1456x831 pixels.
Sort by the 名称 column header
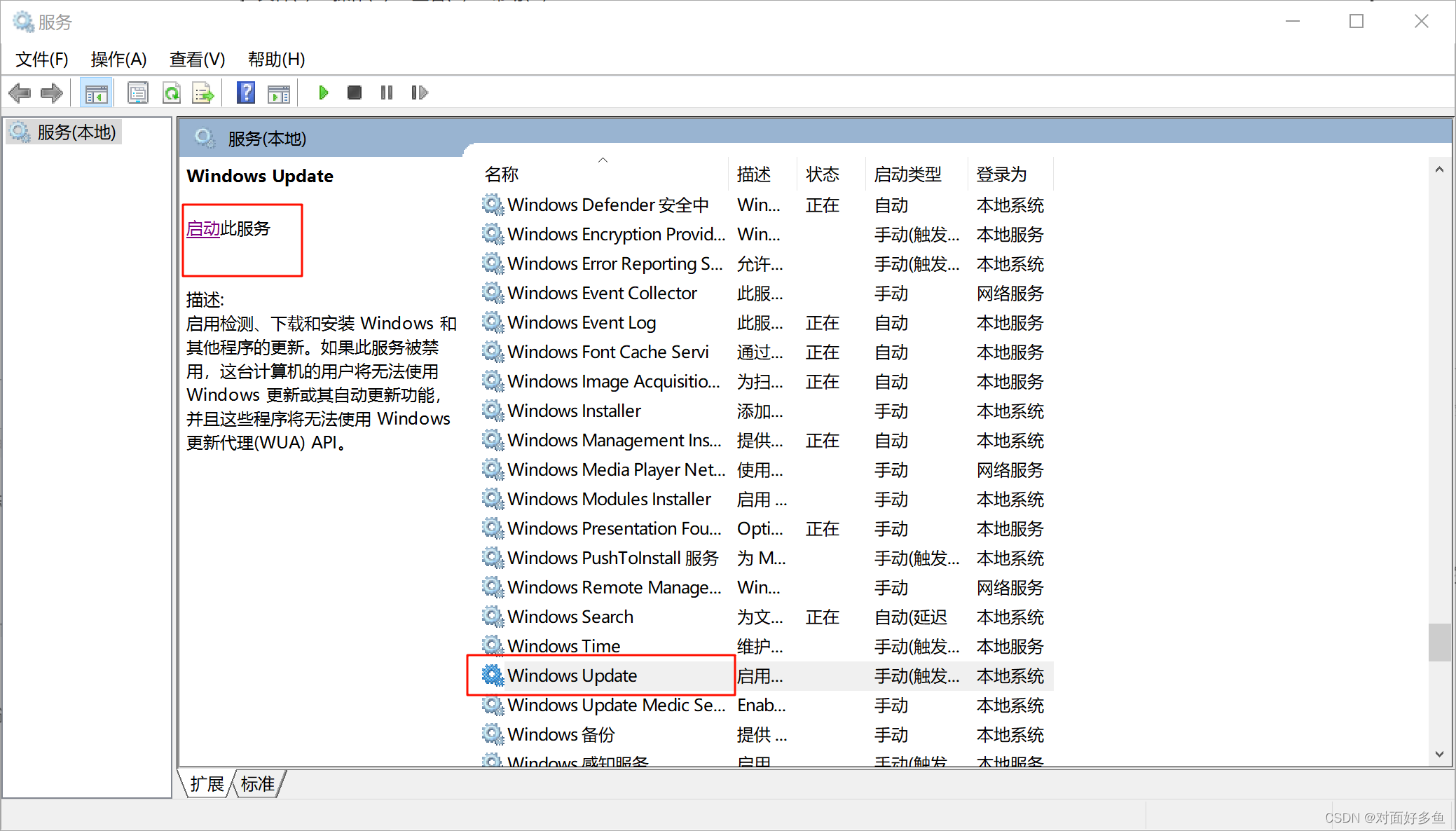coord(502,174)
